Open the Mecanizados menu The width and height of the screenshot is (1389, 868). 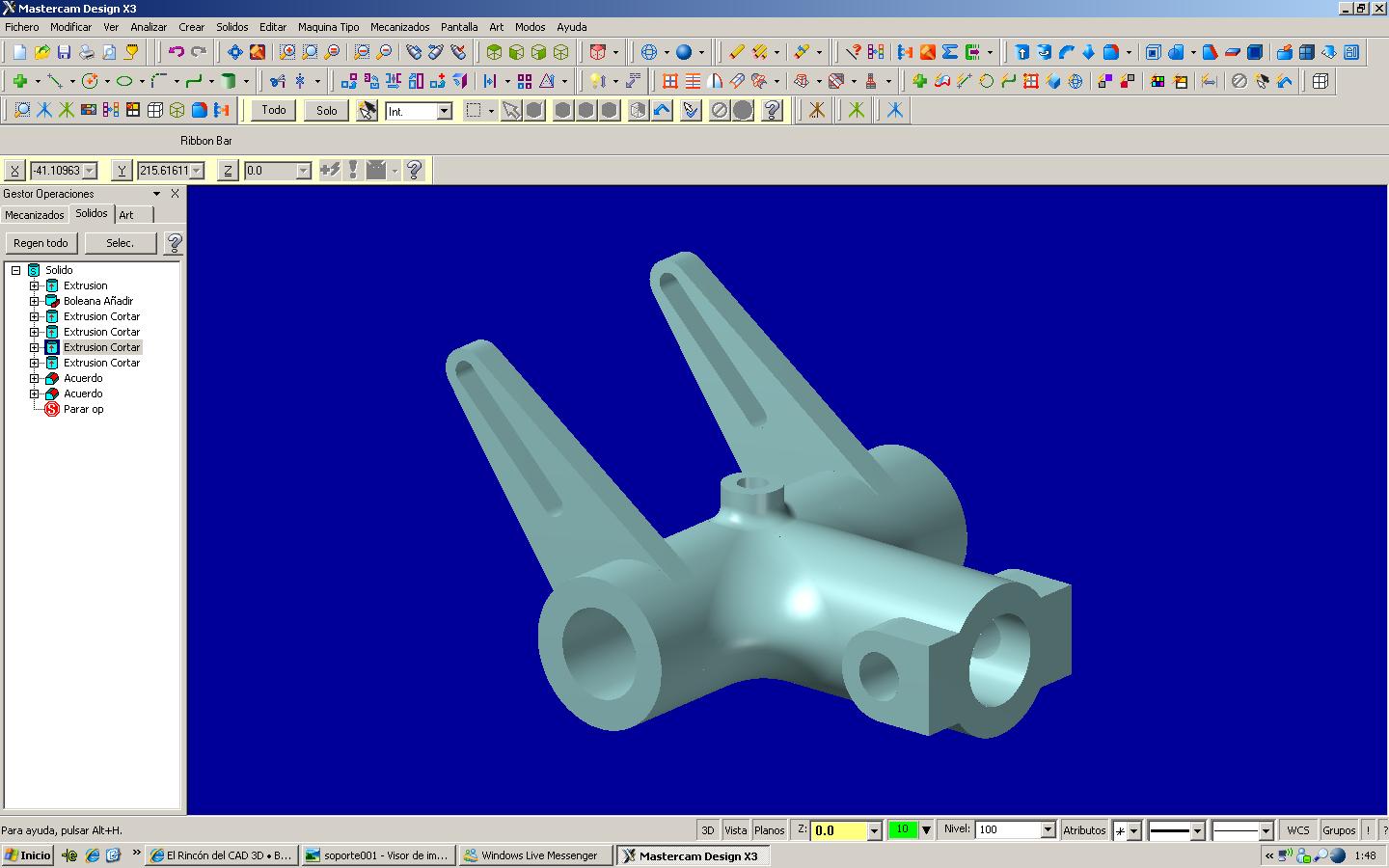pyautogui.click(x=399, y=27)
